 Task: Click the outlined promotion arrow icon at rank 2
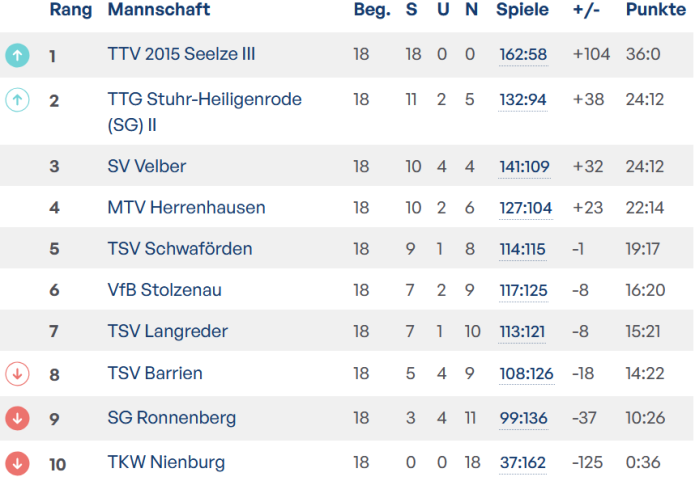17,100
